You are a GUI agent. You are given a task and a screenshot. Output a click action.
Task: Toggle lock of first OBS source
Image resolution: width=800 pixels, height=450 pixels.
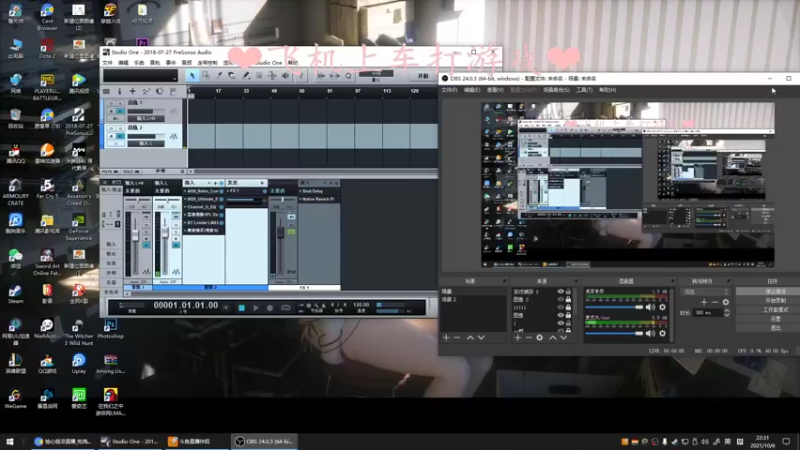point(568,292)
